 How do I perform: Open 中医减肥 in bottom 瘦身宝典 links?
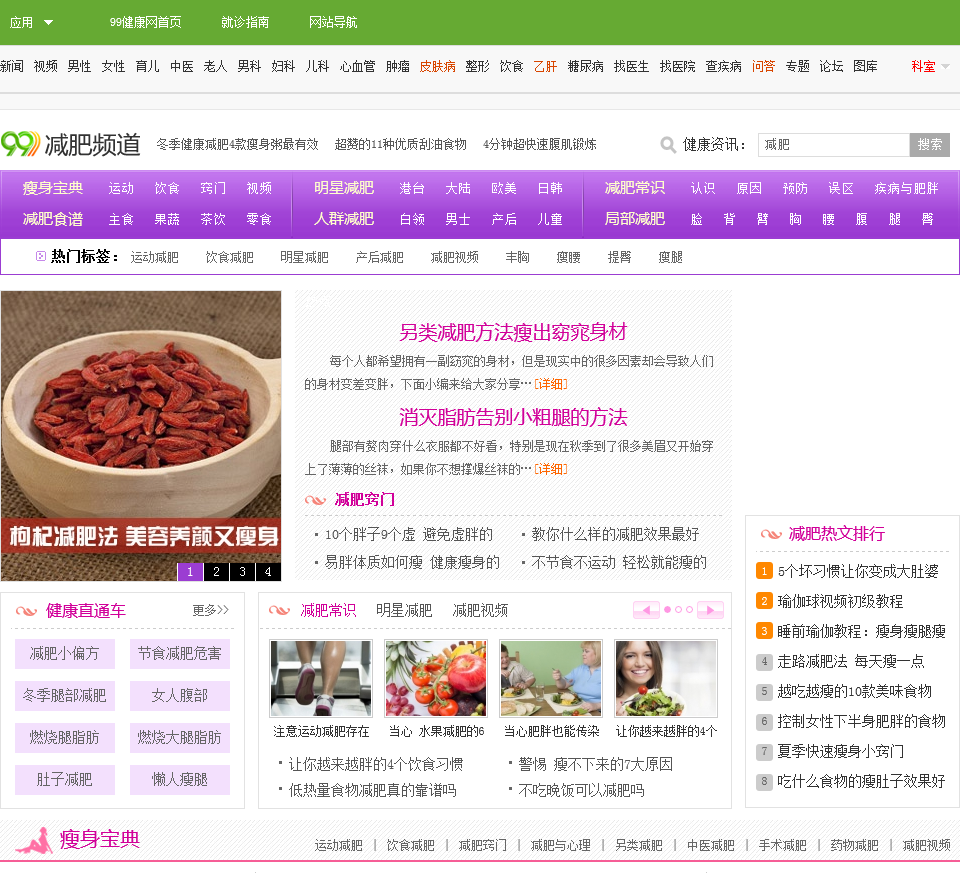tap(710, 845)
